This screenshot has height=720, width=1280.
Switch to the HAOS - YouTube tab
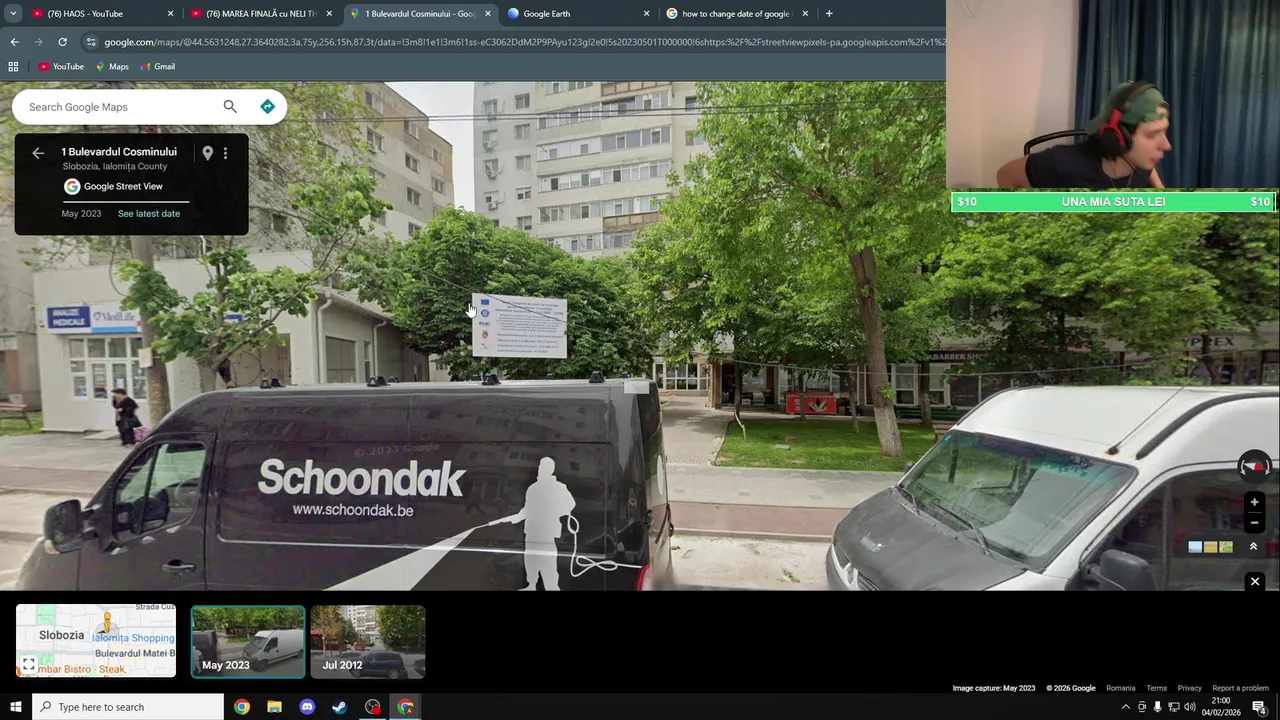click(x=101, y=14)
